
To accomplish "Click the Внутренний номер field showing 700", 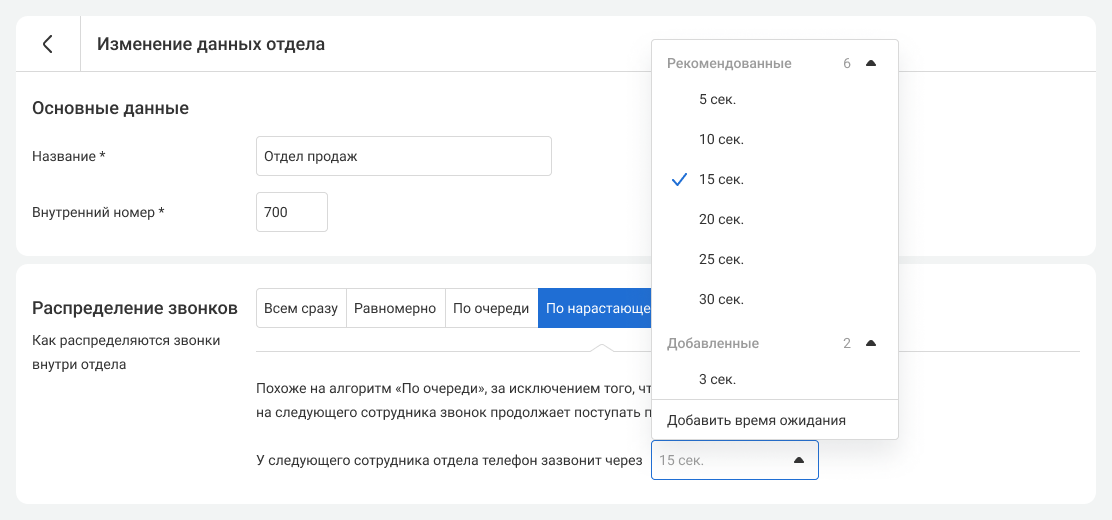I will [291, 212].
